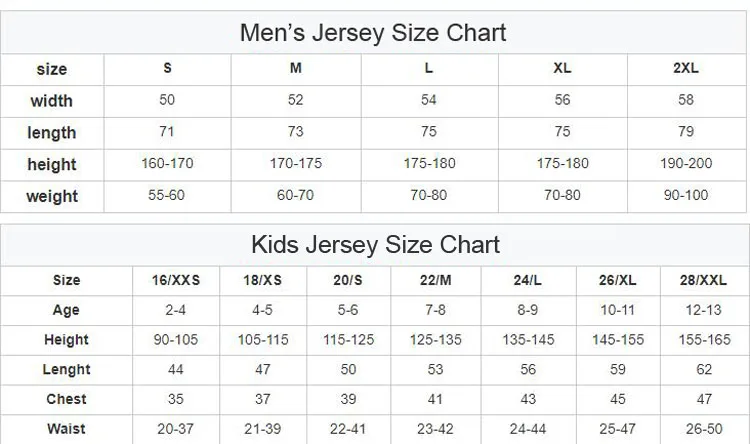The height and width of the screenshot is (444, 750).
Task: Select the men's size S column header
Action: coord(167,69)
